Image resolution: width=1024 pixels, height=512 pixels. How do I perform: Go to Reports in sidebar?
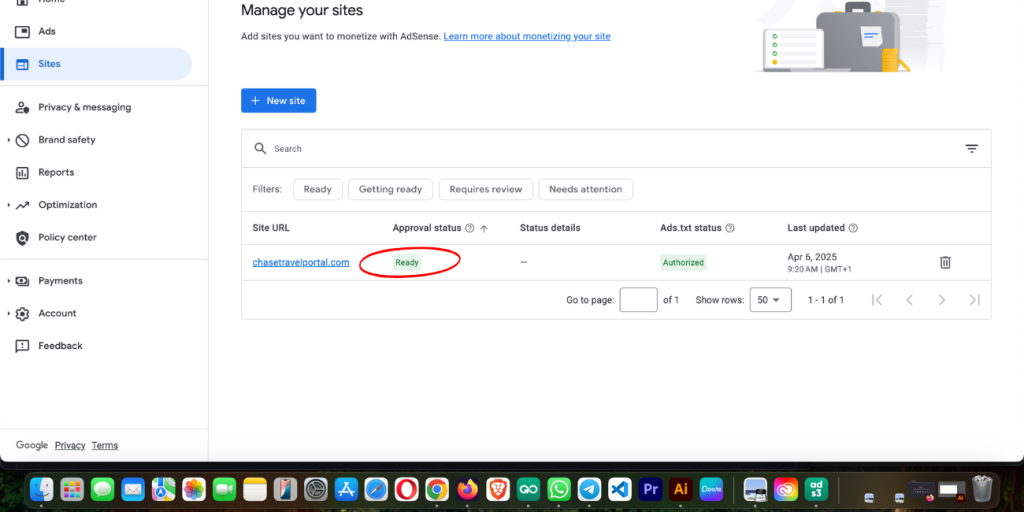tap(56, 172)
